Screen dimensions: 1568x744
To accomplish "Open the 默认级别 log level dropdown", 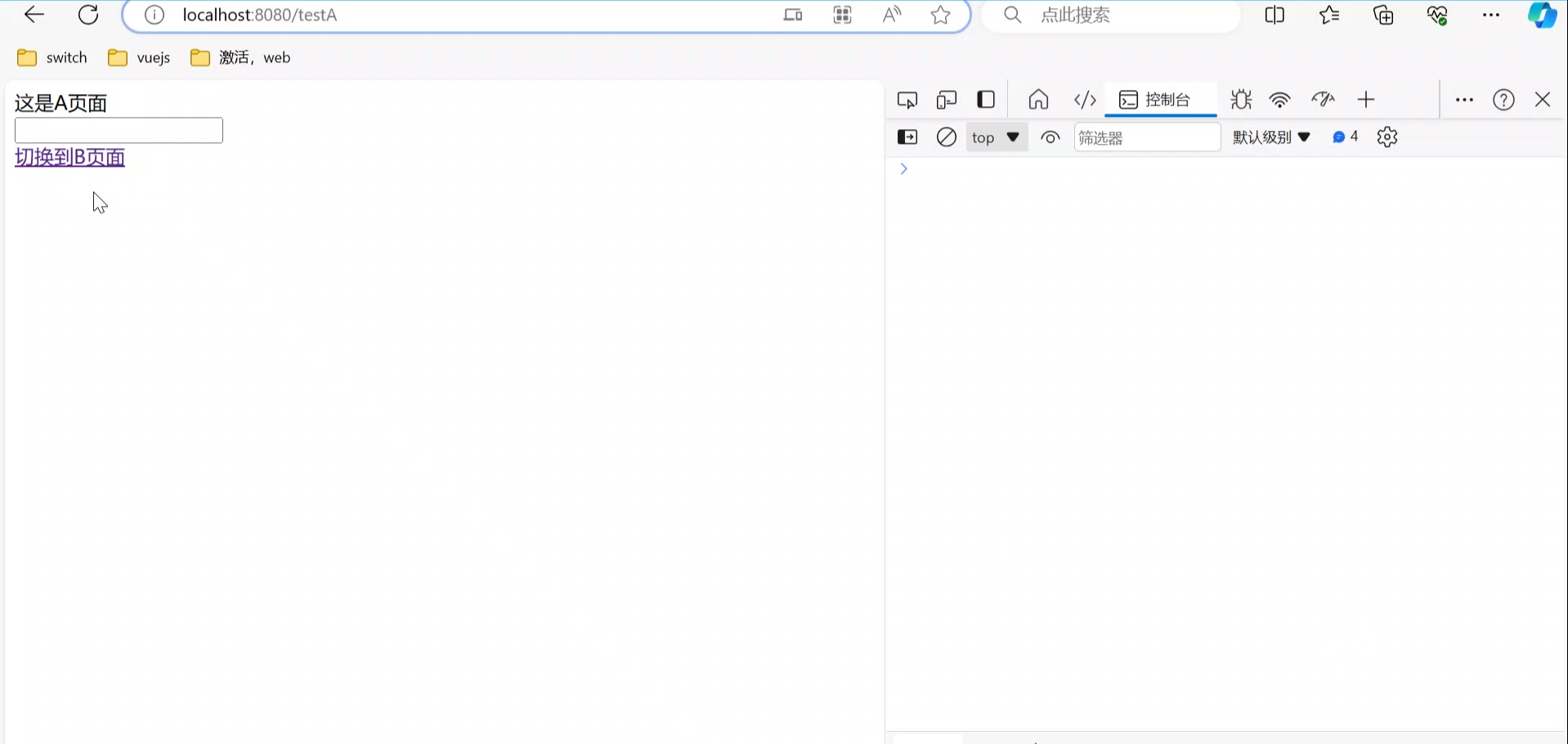I will point(1271,137).
